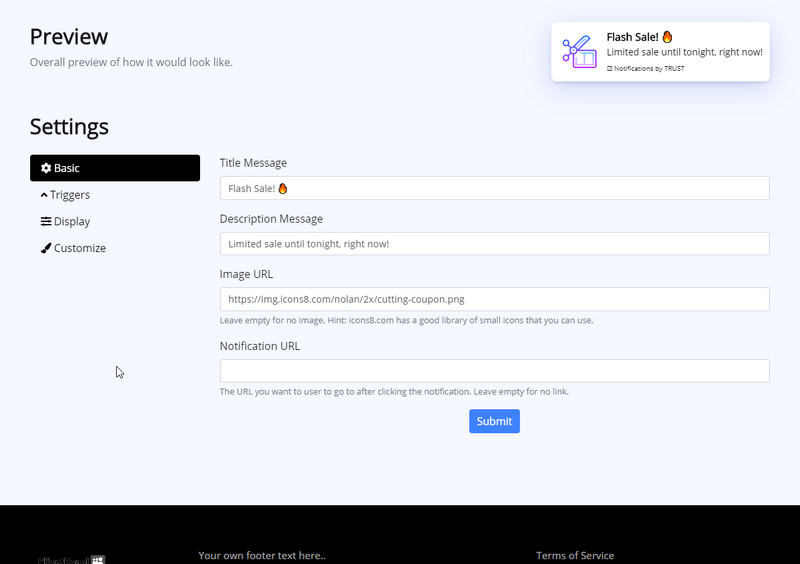
Task: Click the "Notifications by TRUST" branding link
Action: (x=649, y=69)
